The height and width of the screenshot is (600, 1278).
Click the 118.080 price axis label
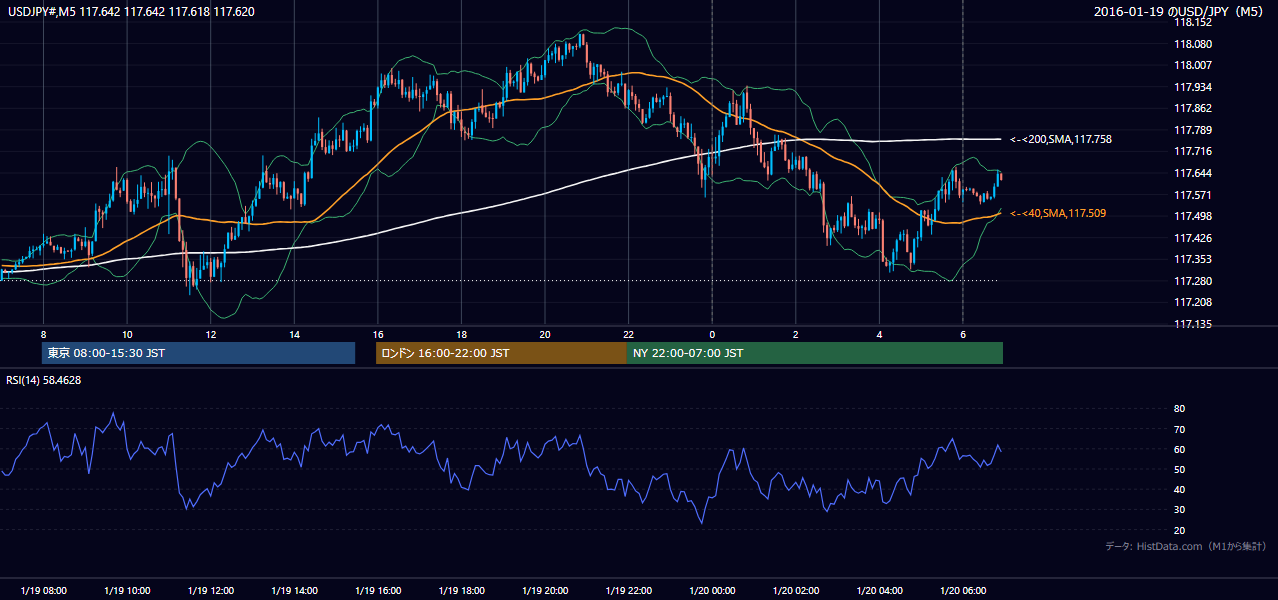click(x=1193, y=45)
